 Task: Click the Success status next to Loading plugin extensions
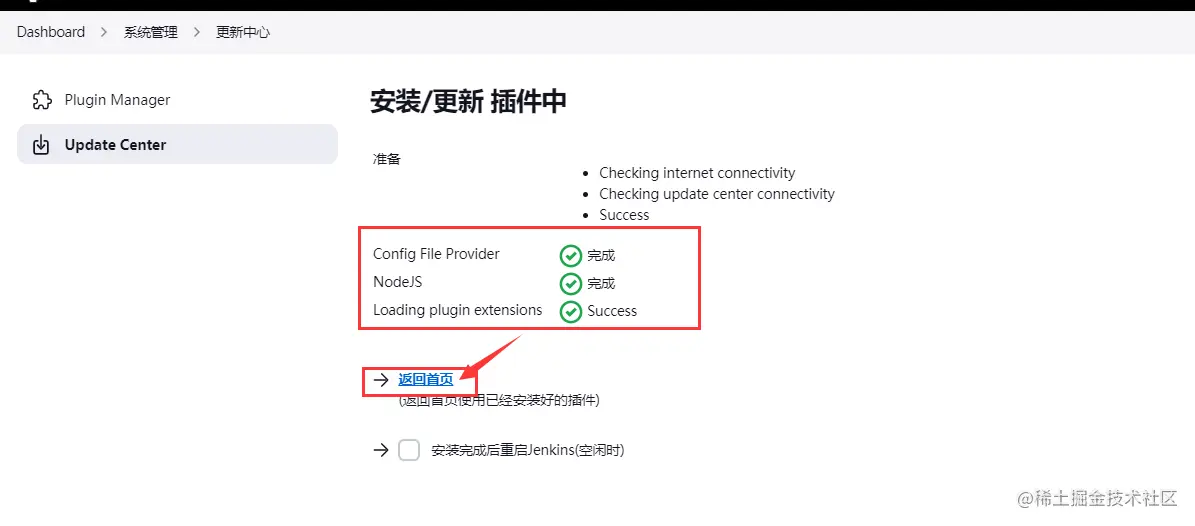pyautogui.click(x=612, y=311)
